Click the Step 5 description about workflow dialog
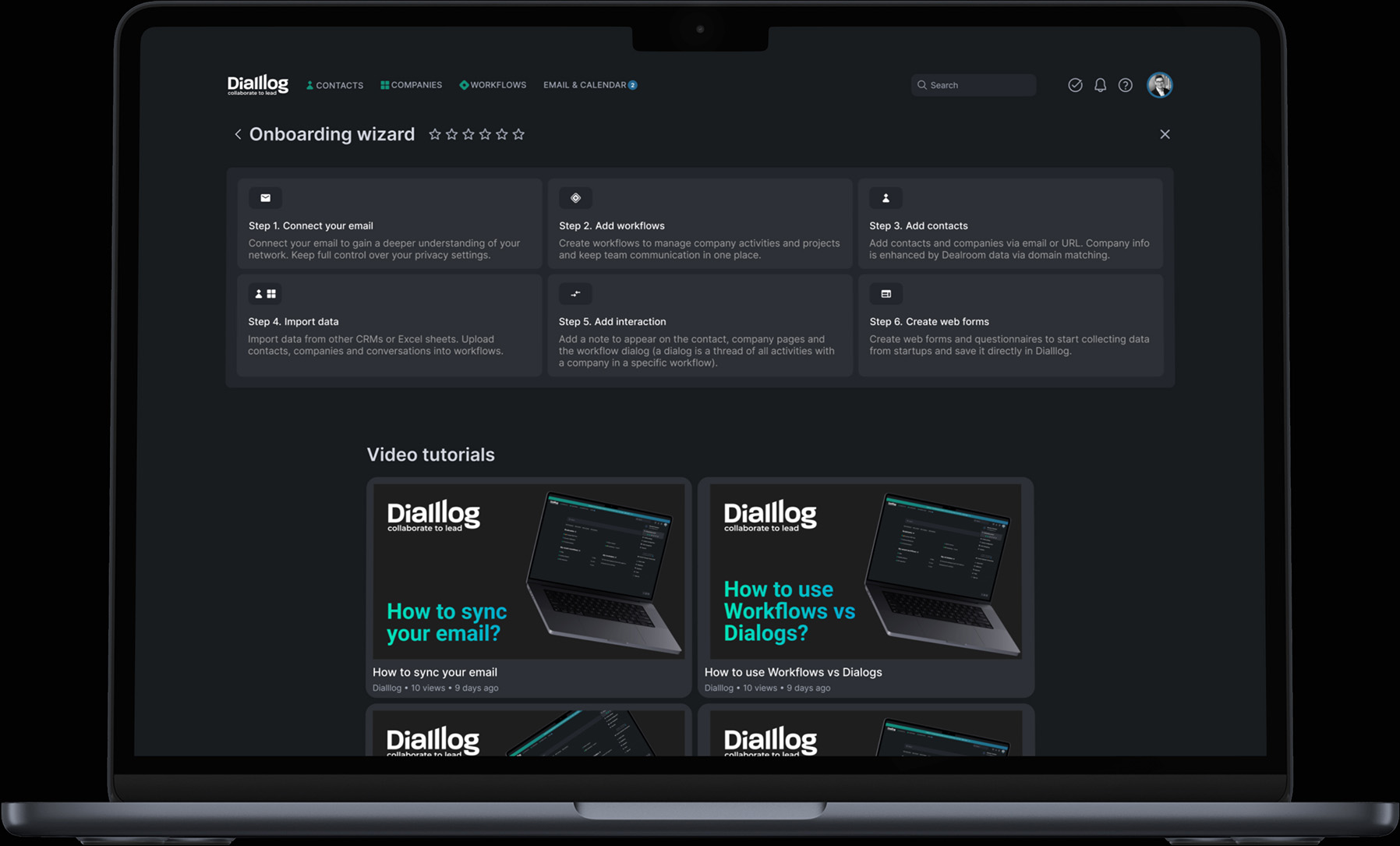This screenshot has width=1400, height=846. (x=697, y=351)
